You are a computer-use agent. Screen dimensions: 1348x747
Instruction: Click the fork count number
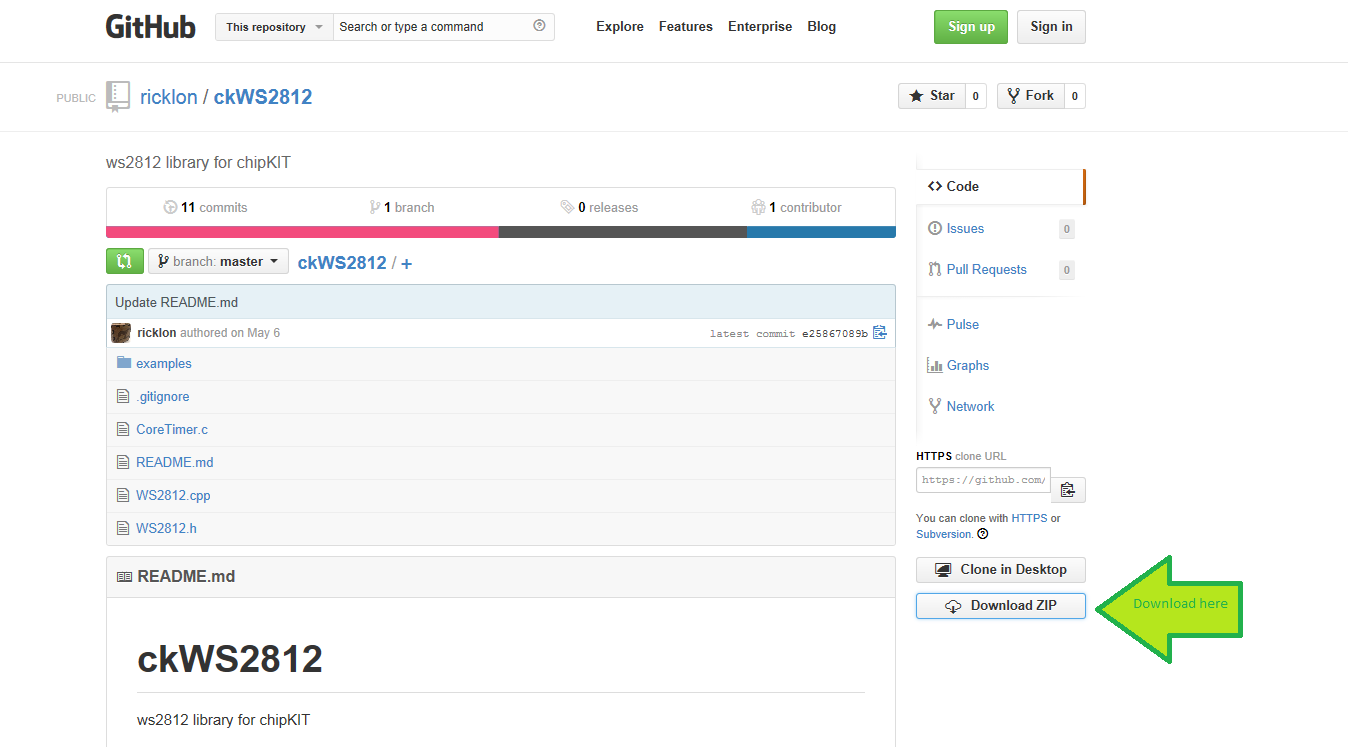coord(1075,96)
